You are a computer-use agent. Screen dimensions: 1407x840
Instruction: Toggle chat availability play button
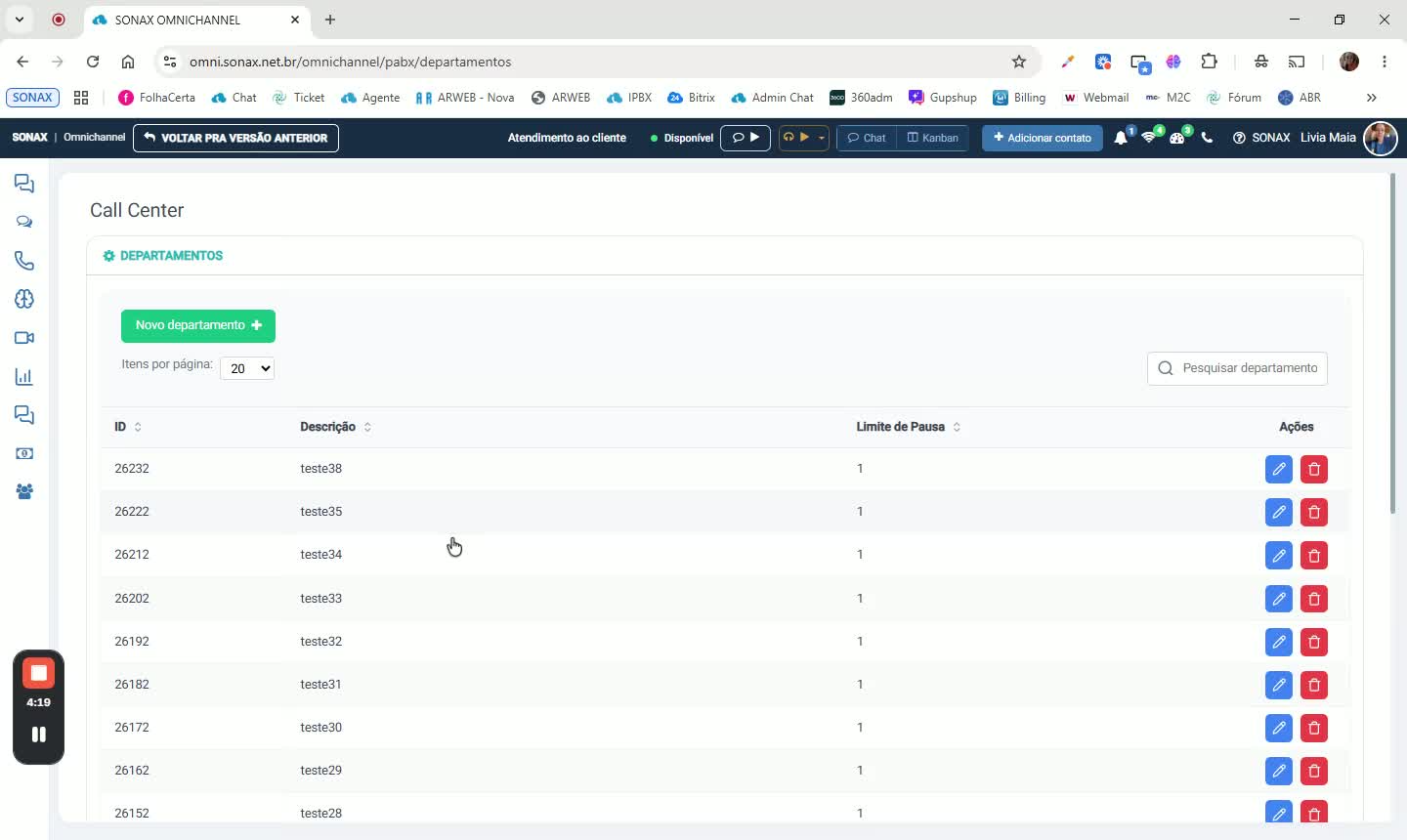746,138
